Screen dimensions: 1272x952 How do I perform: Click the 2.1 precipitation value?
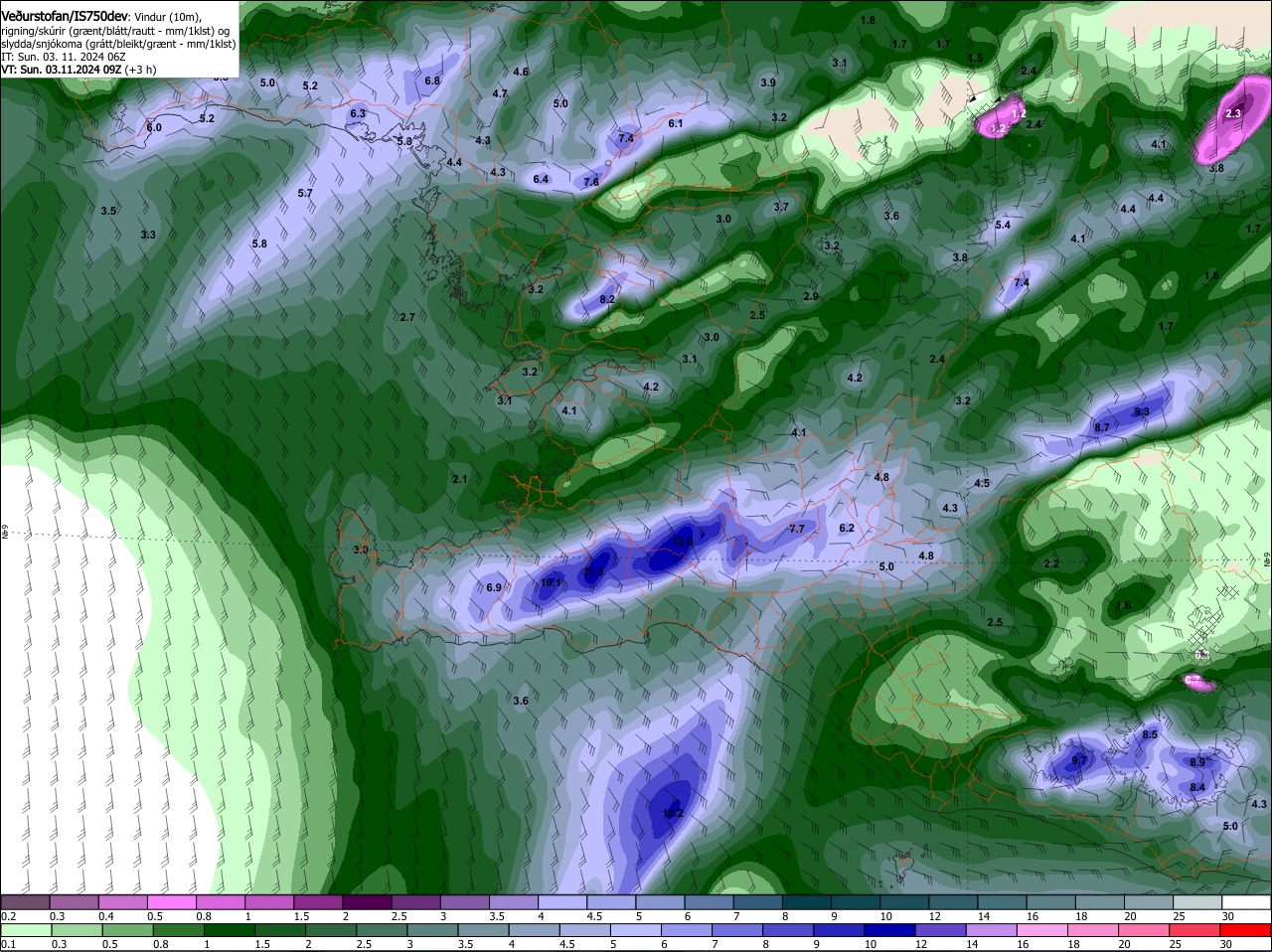point(459,479)
